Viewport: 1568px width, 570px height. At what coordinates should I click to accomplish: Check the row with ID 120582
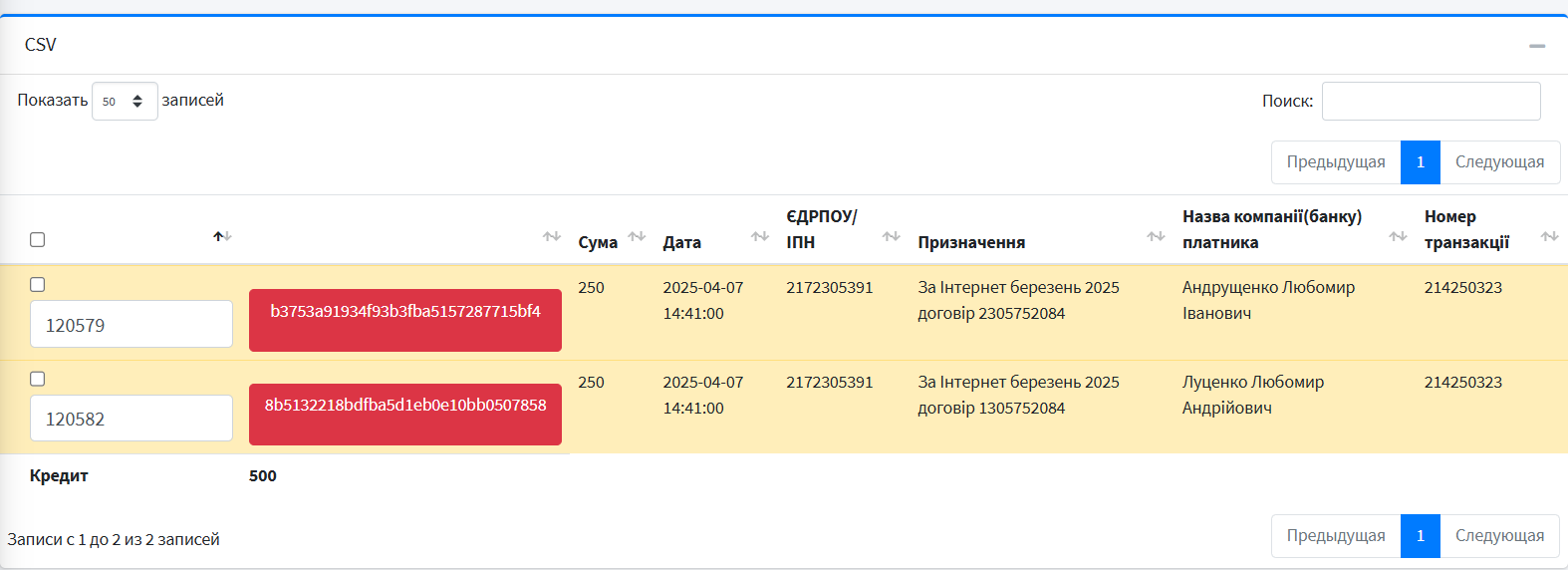[x=38, y=379]
